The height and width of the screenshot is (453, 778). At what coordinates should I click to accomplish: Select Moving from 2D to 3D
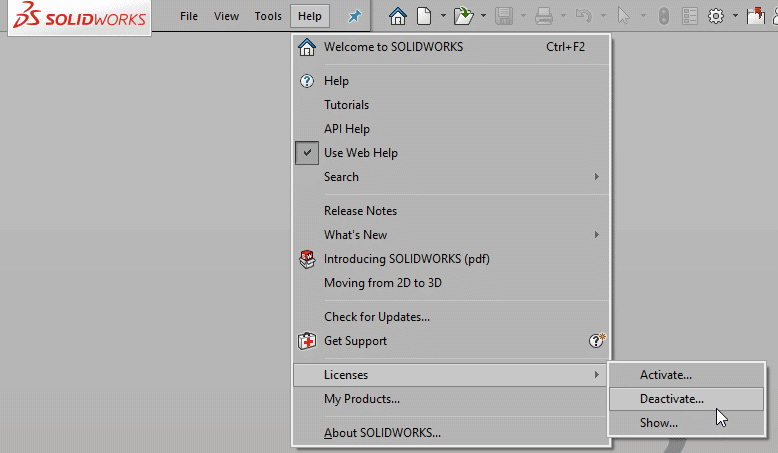[451, 283]
